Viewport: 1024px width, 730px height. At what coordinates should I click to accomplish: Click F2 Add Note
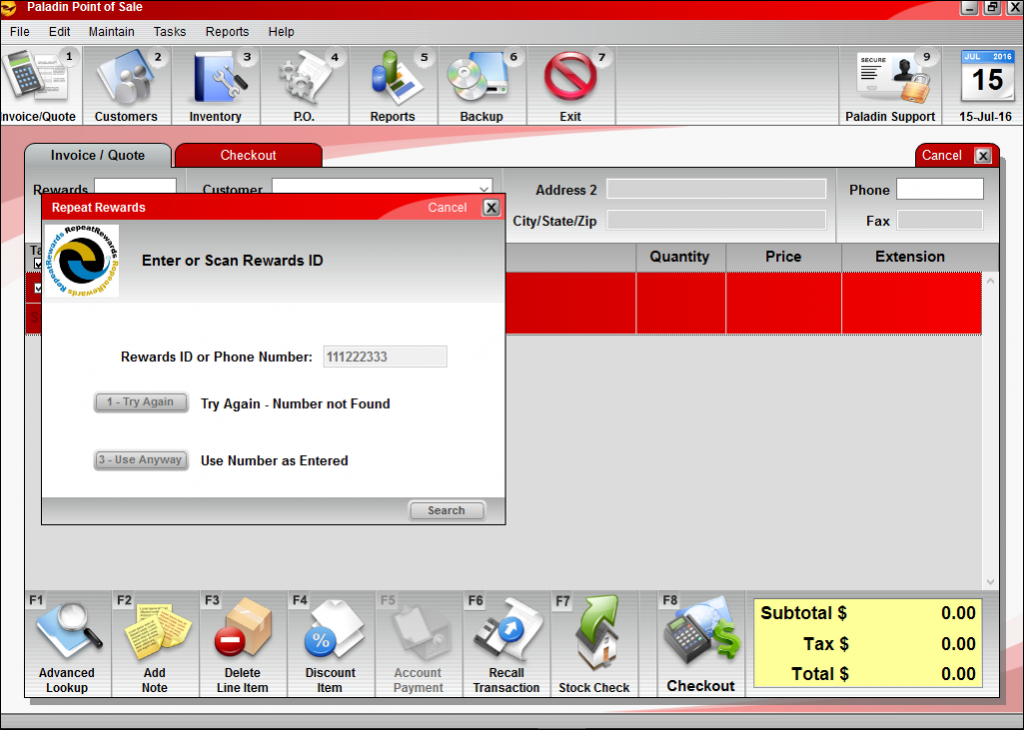(x=155, y=644)
